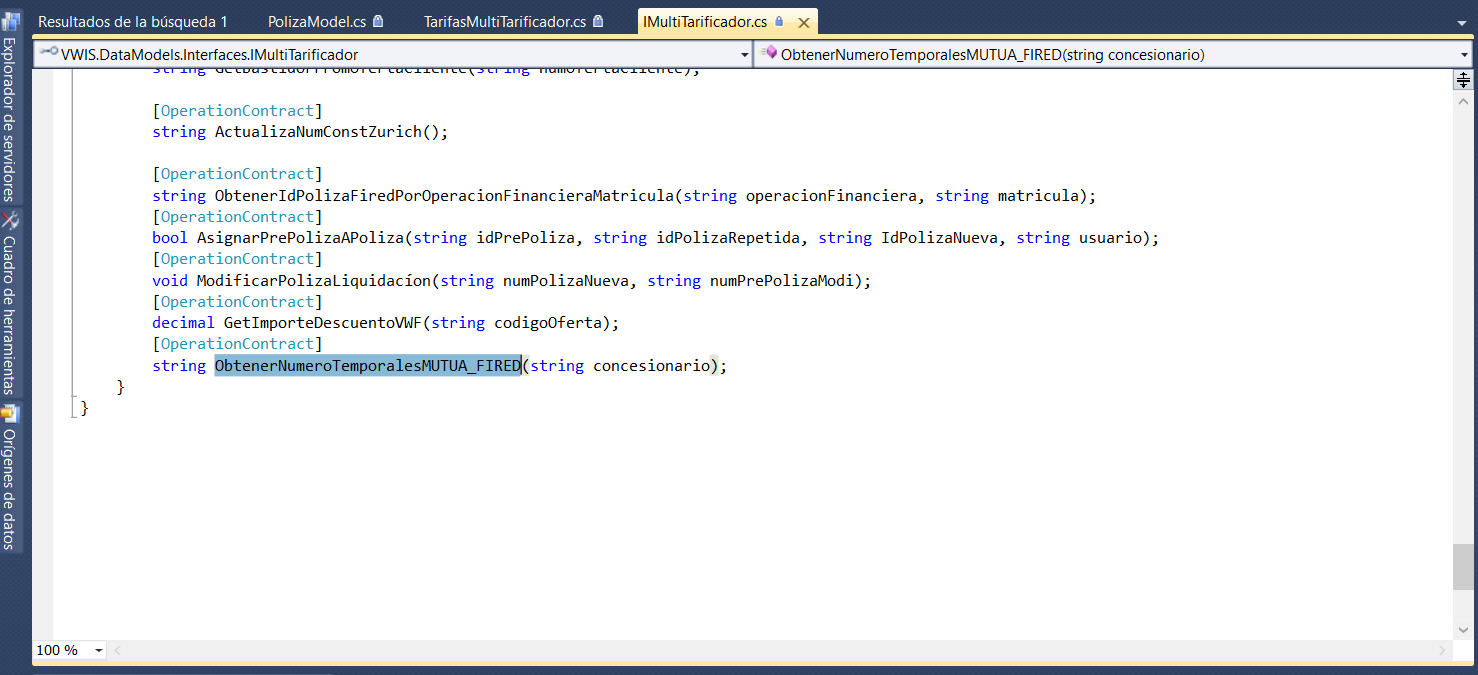Click lock icon on TarifasMultiTarificador.cs tab
This screenshot has height=675, width=1478.
pyautogui.click(x=598, y=21)
